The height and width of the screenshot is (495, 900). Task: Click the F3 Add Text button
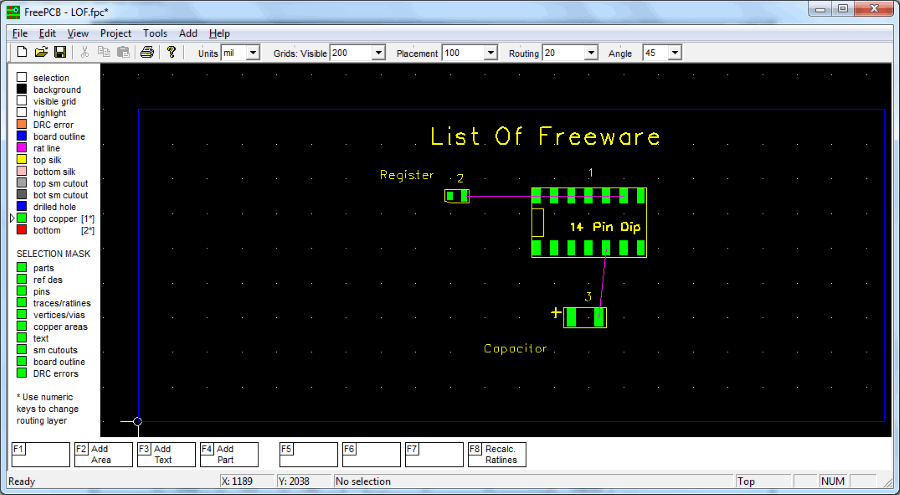pyautogui.click(x=166, y=454)
